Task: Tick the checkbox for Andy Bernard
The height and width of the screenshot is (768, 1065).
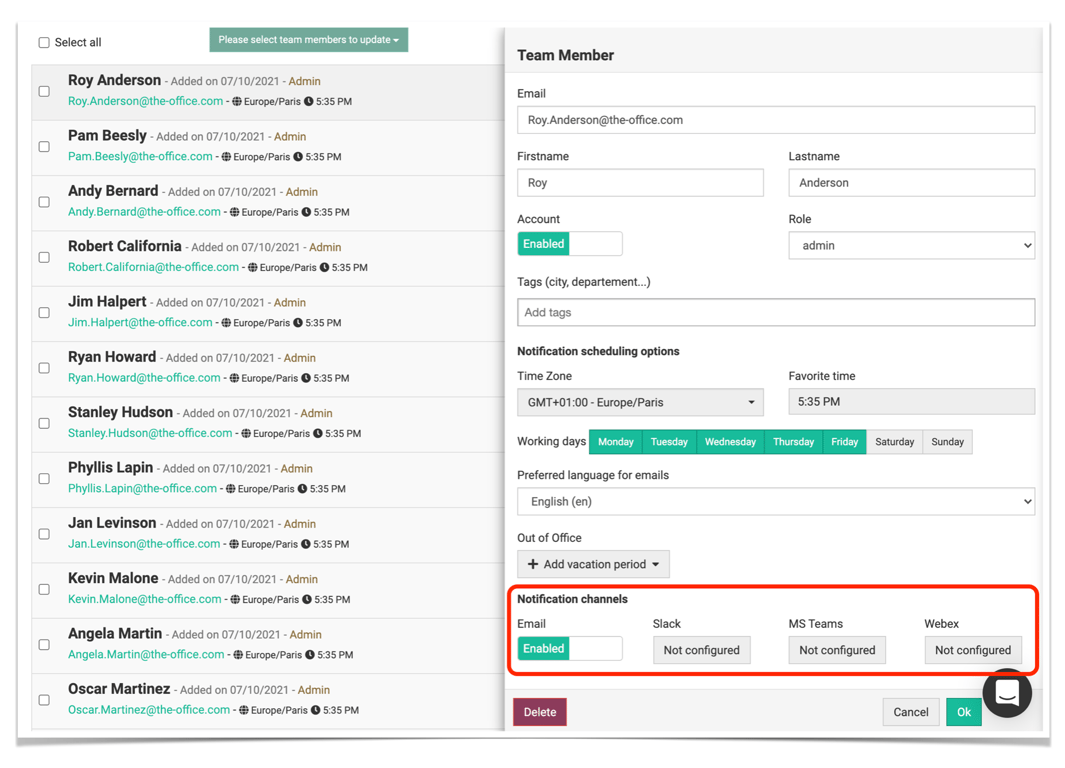Action: [44, 202]
